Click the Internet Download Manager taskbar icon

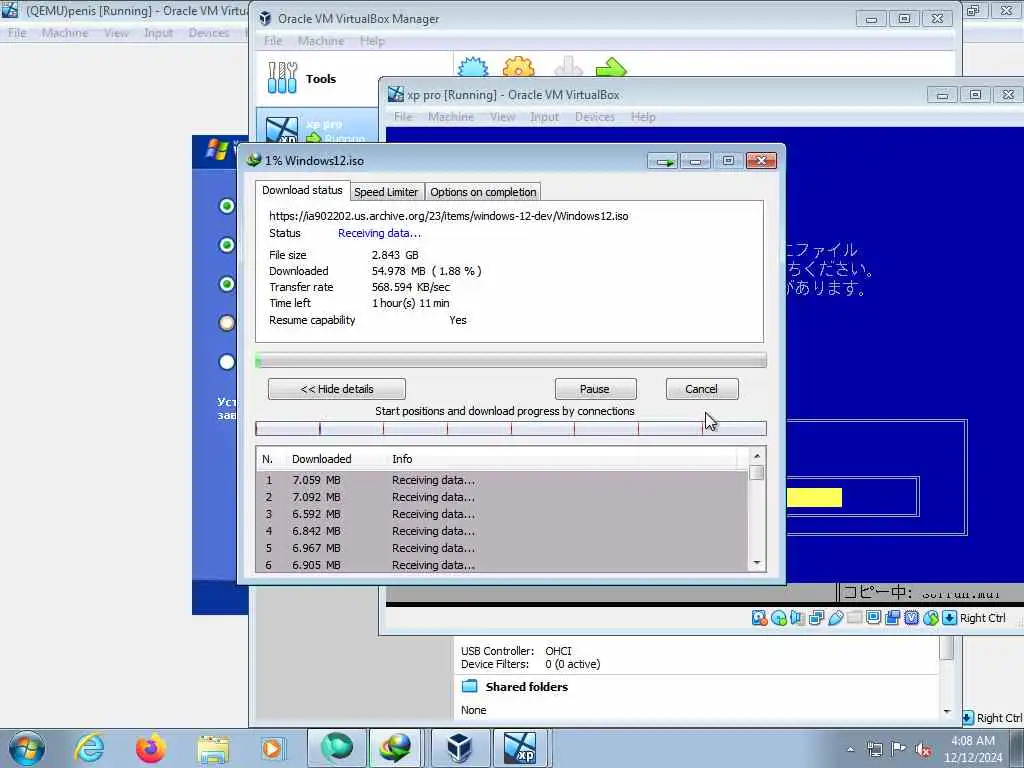point(396,748)
